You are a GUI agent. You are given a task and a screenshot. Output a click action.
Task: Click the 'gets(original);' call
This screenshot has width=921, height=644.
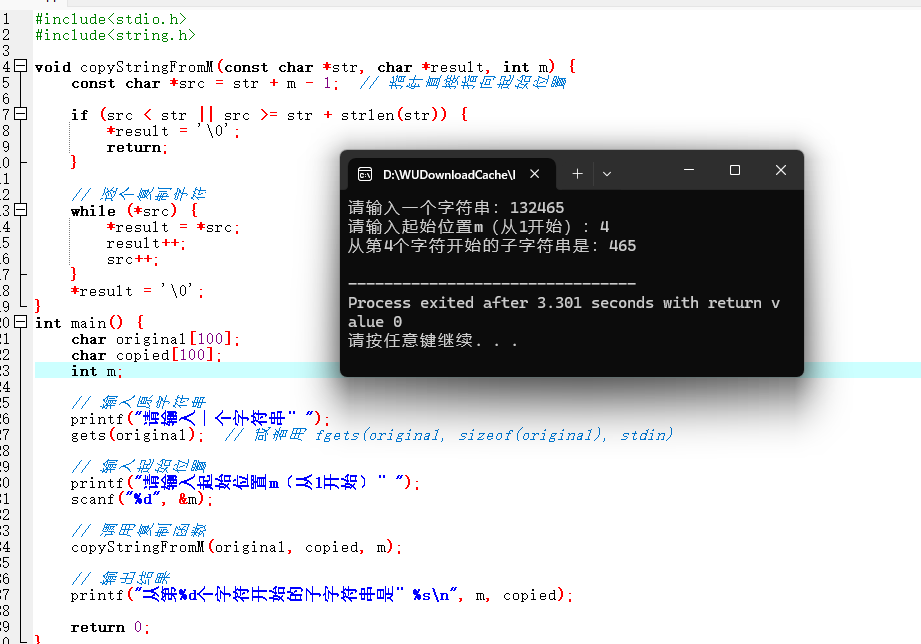click(x=137, y=435)
